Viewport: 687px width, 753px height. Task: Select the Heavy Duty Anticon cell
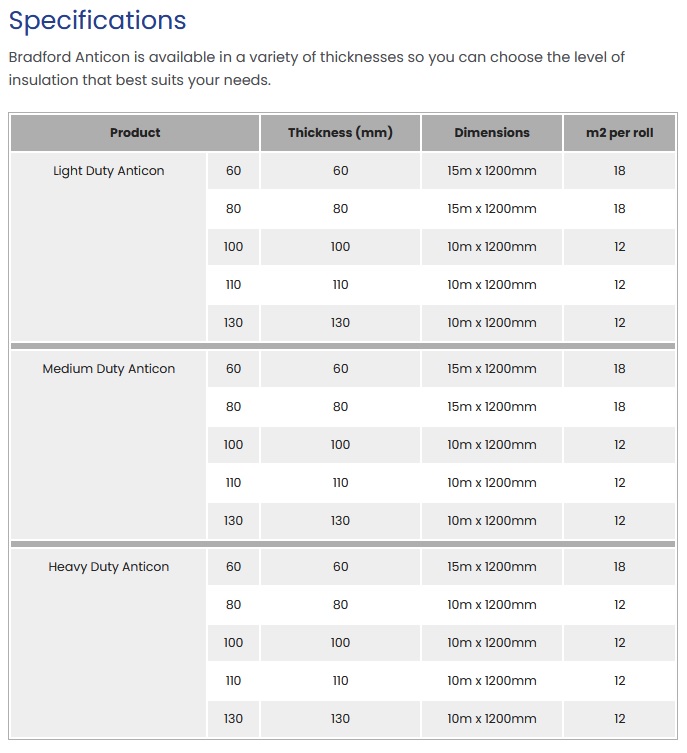[108, 643]
